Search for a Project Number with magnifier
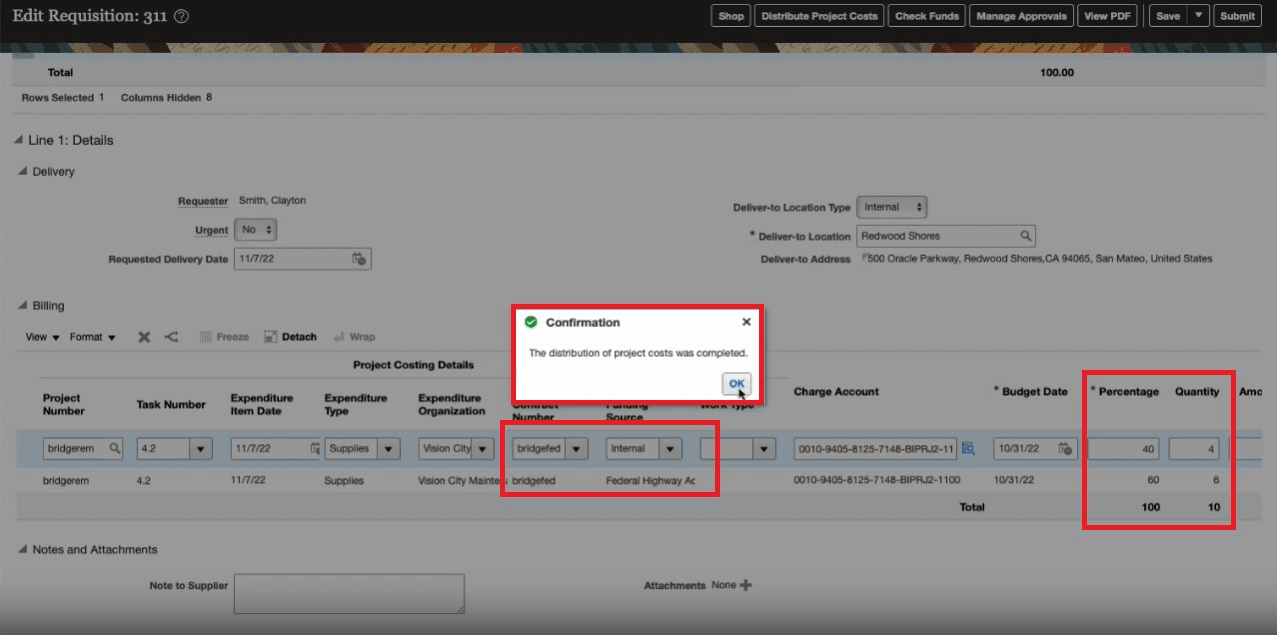The width and height of the screenshot is (1277, 635). 113,448
